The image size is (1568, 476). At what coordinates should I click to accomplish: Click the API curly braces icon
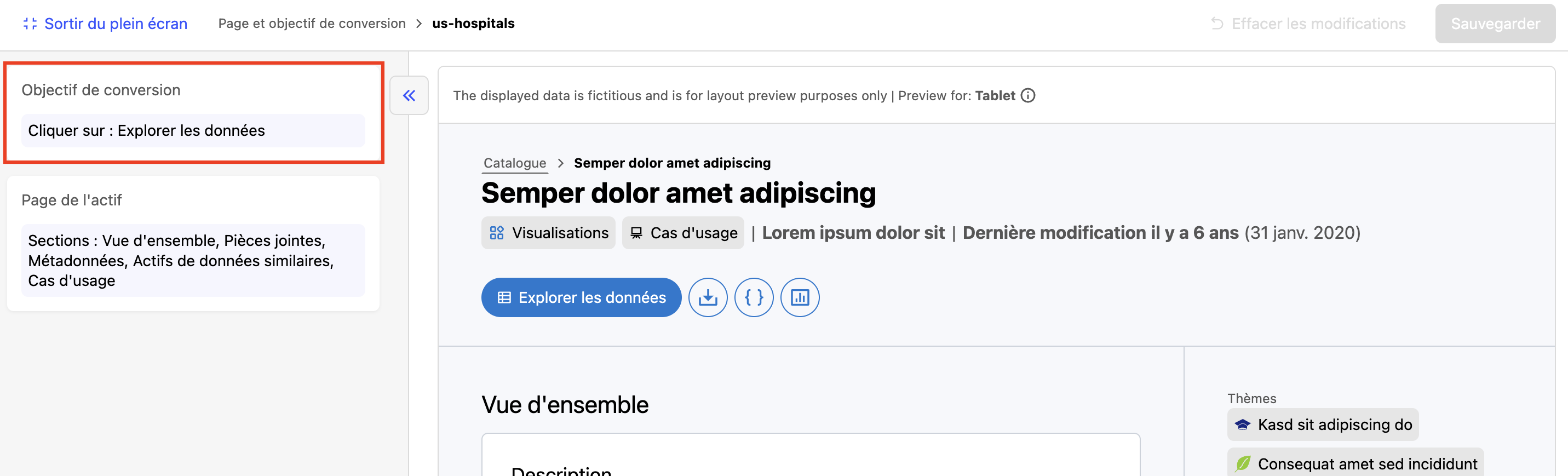tap(754, 297)
